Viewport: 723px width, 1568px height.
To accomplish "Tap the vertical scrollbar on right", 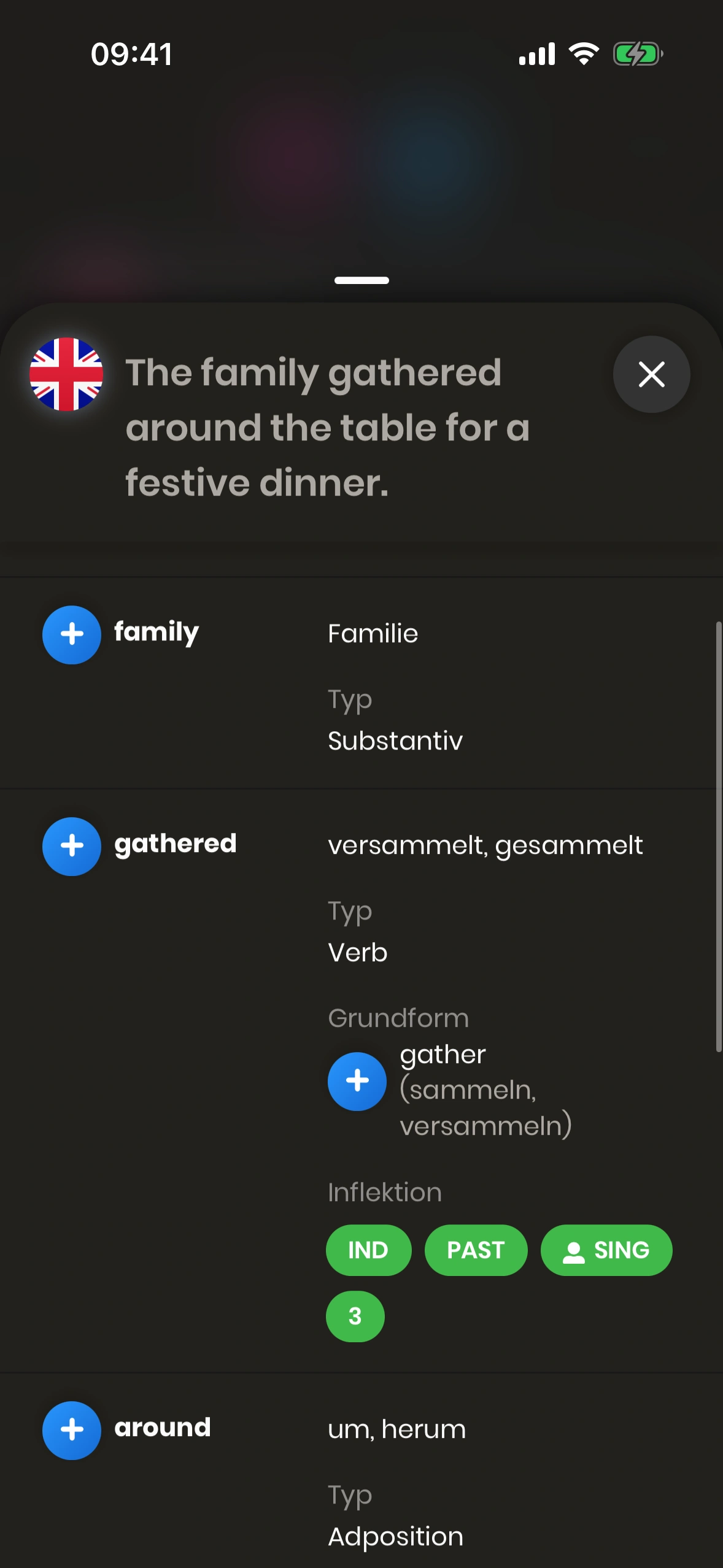I will pyautogui.click(x=718, y=837).
